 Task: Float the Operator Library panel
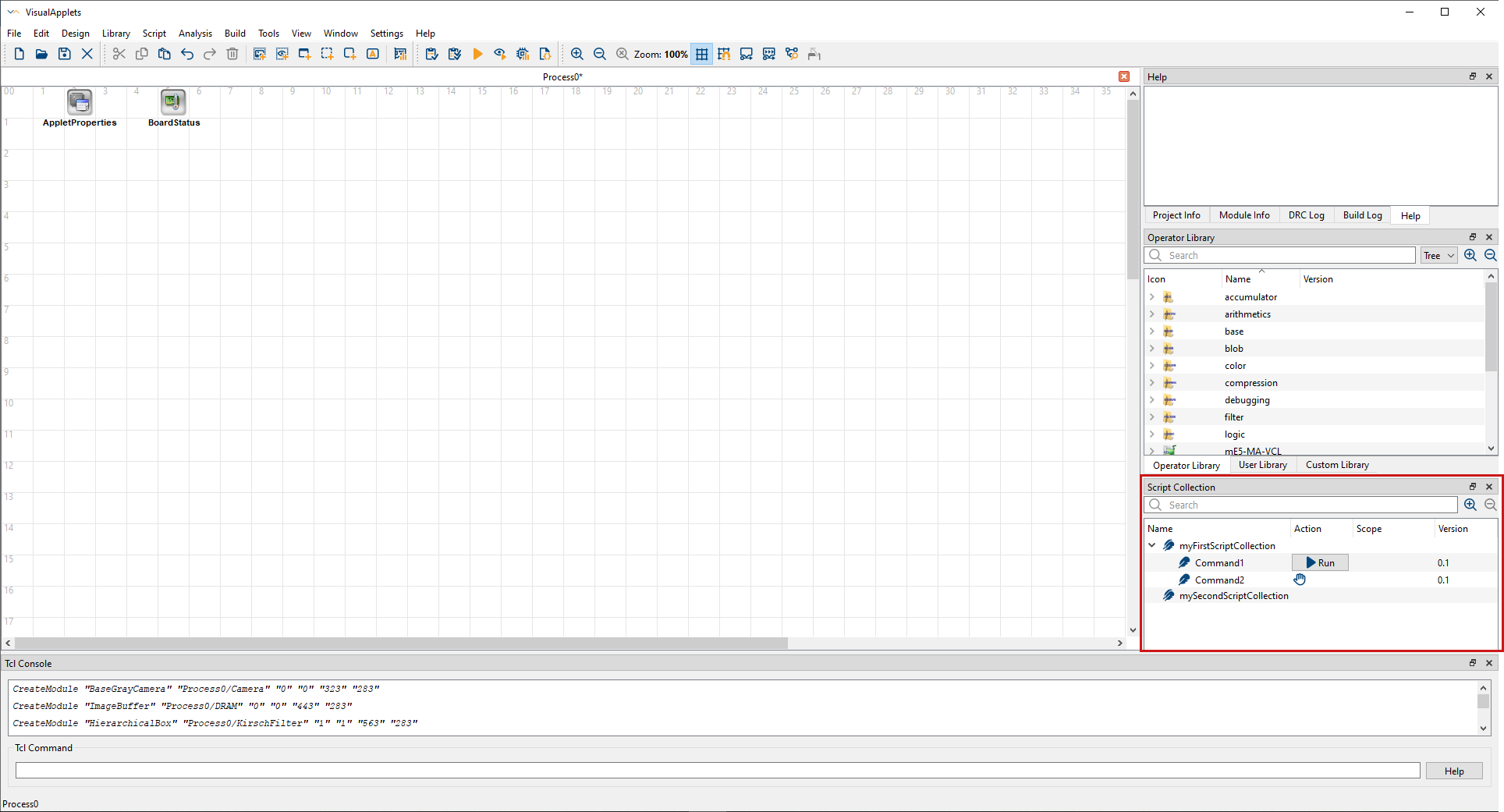pos(1472,237)
